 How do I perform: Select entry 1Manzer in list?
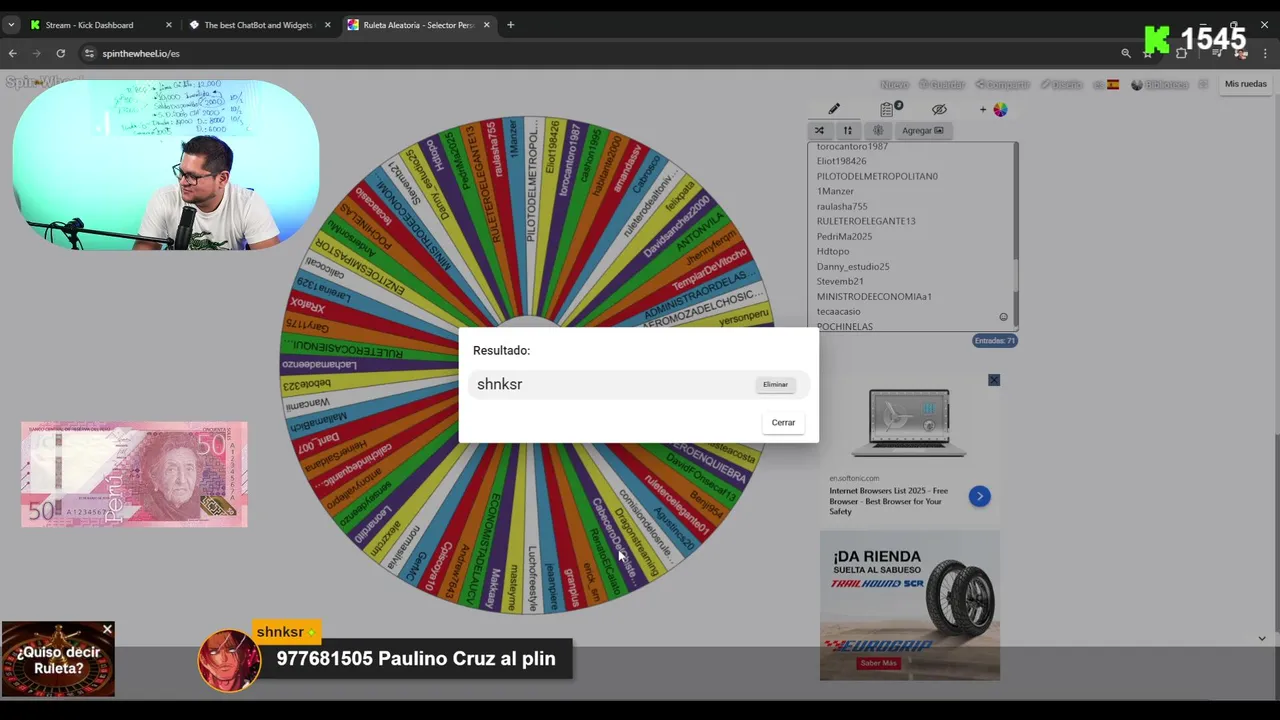pos(835,191)
